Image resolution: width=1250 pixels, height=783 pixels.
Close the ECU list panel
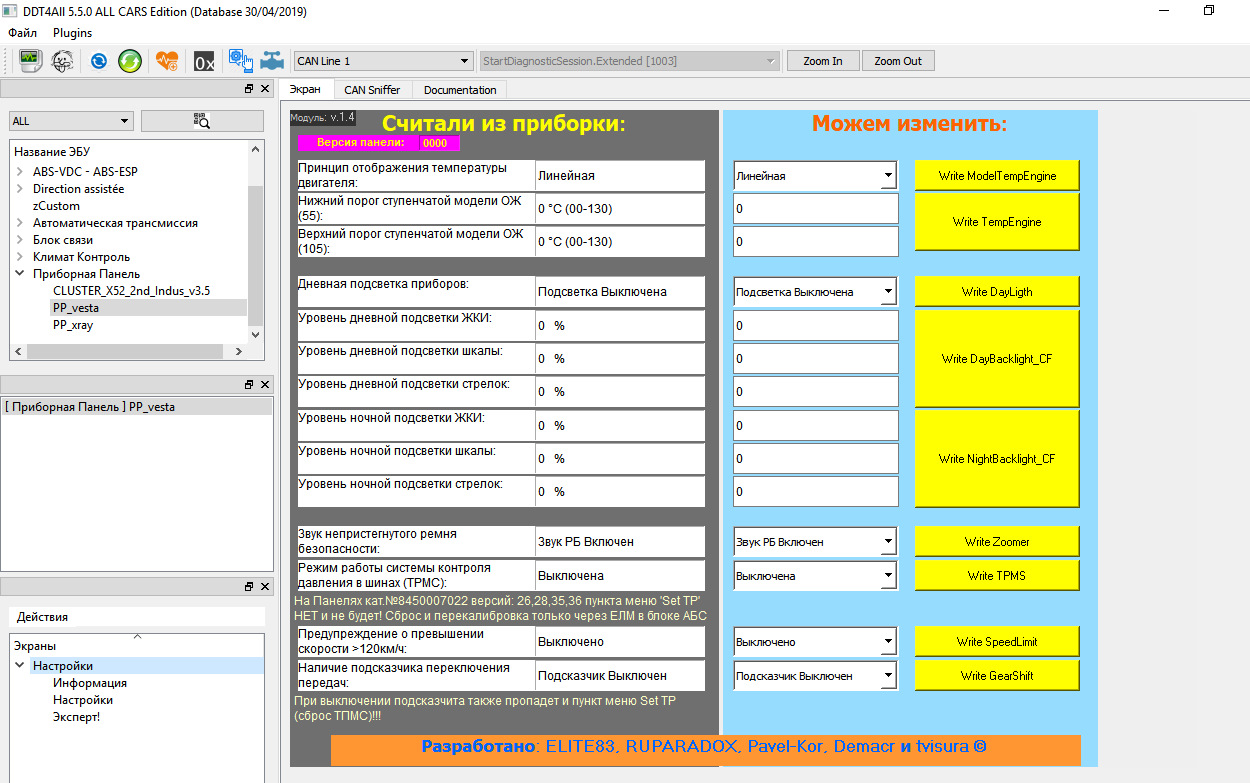(265, 89)
